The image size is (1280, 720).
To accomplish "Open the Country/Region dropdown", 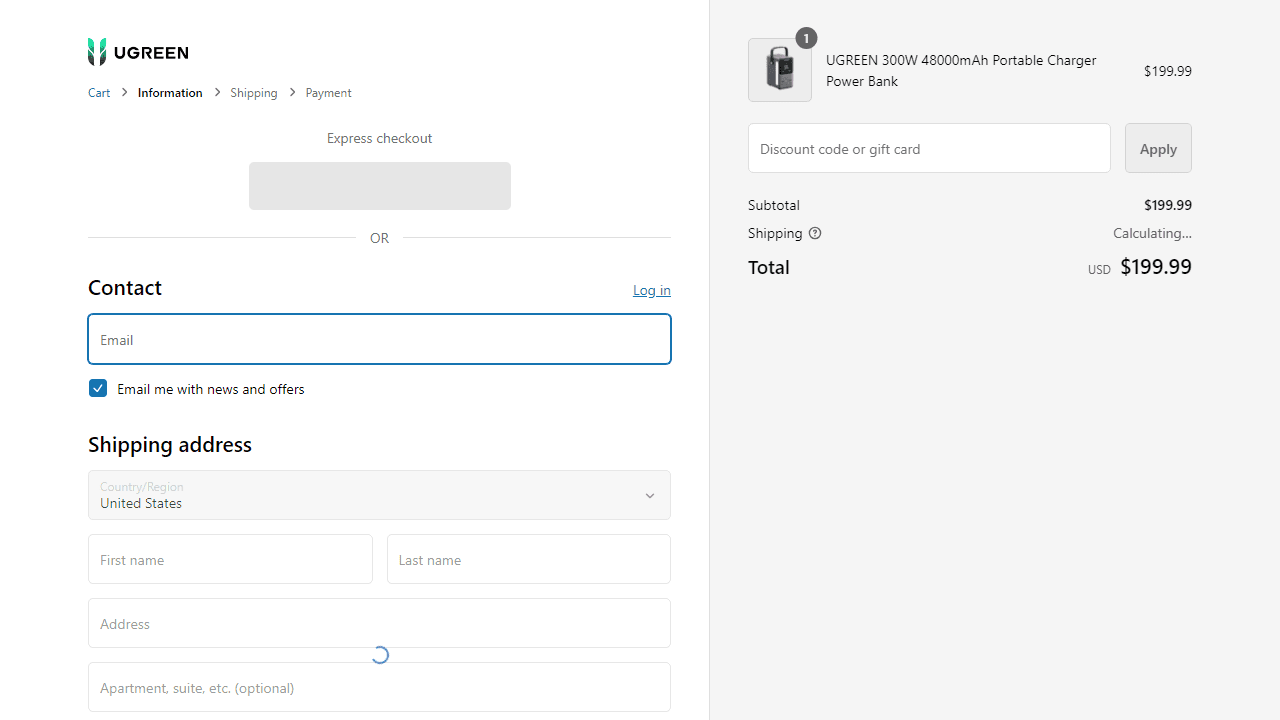I will (379, 495).
